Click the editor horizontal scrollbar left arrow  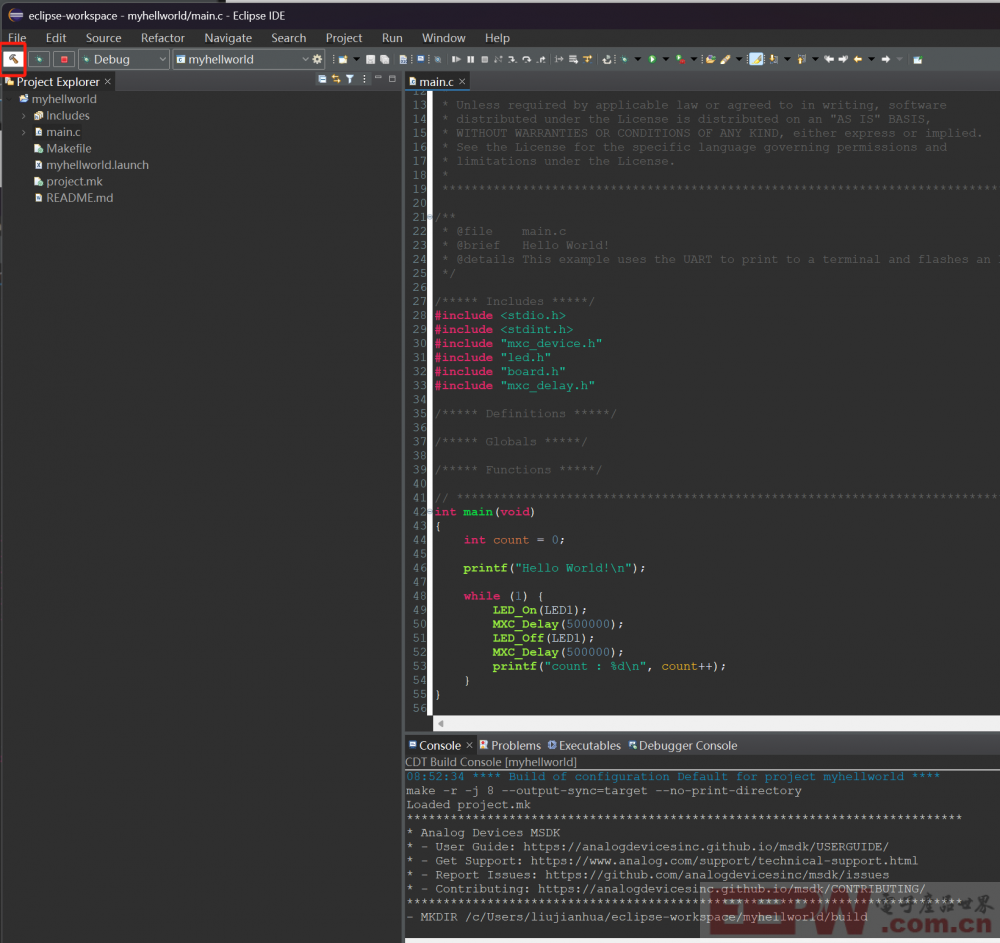pos(440,724)
